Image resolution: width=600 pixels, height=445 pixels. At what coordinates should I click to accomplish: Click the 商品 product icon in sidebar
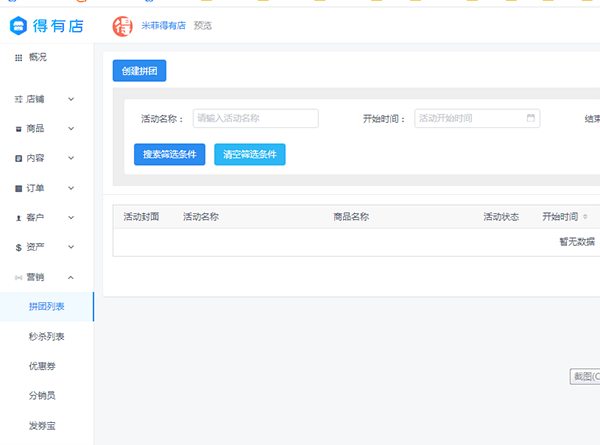pyautogui.click(x=18, y=129)
